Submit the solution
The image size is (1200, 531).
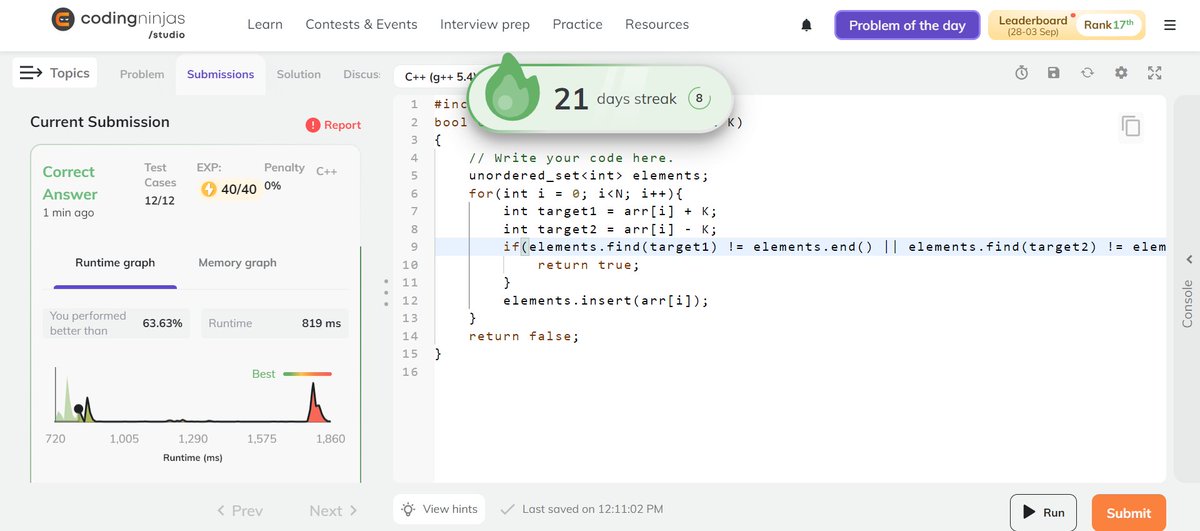1129,512
